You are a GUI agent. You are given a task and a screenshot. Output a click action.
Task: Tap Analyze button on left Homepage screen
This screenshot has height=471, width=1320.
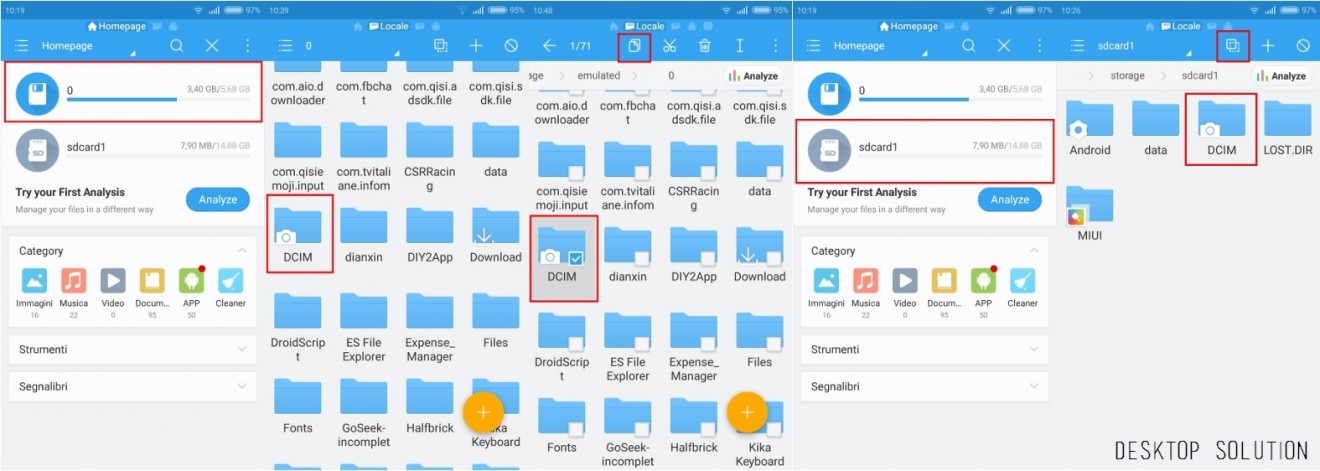pos(217,199)
